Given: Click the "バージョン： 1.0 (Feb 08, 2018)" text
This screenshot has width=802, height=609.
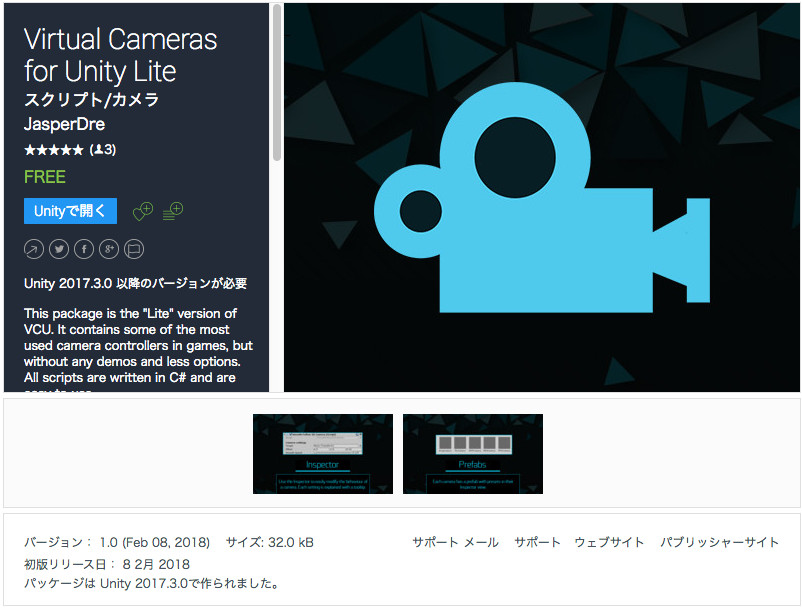Looking at the screenshot, I should coord(117,542).
